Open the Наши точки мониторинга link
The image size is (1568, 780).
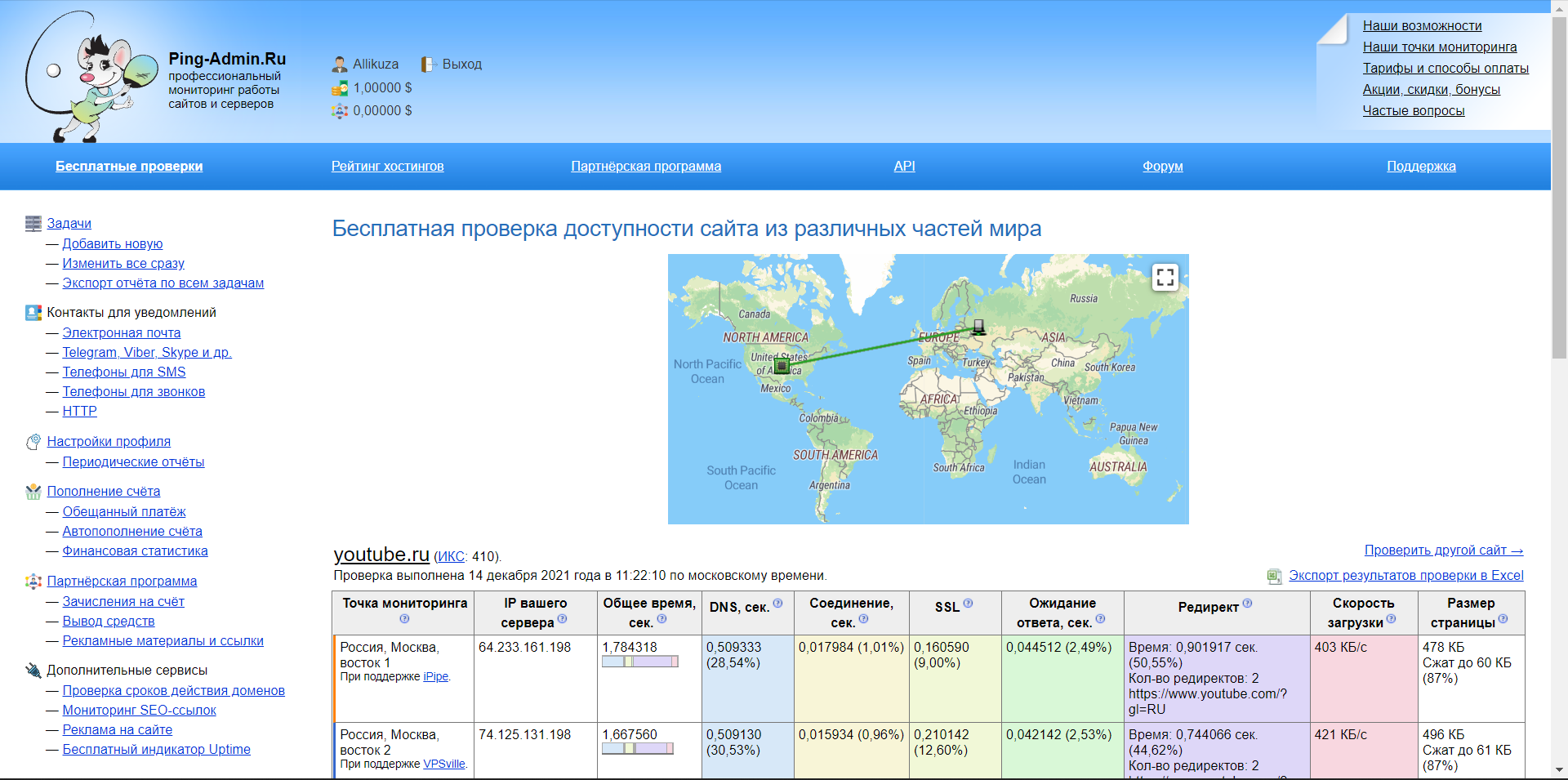pos(1440,47)
